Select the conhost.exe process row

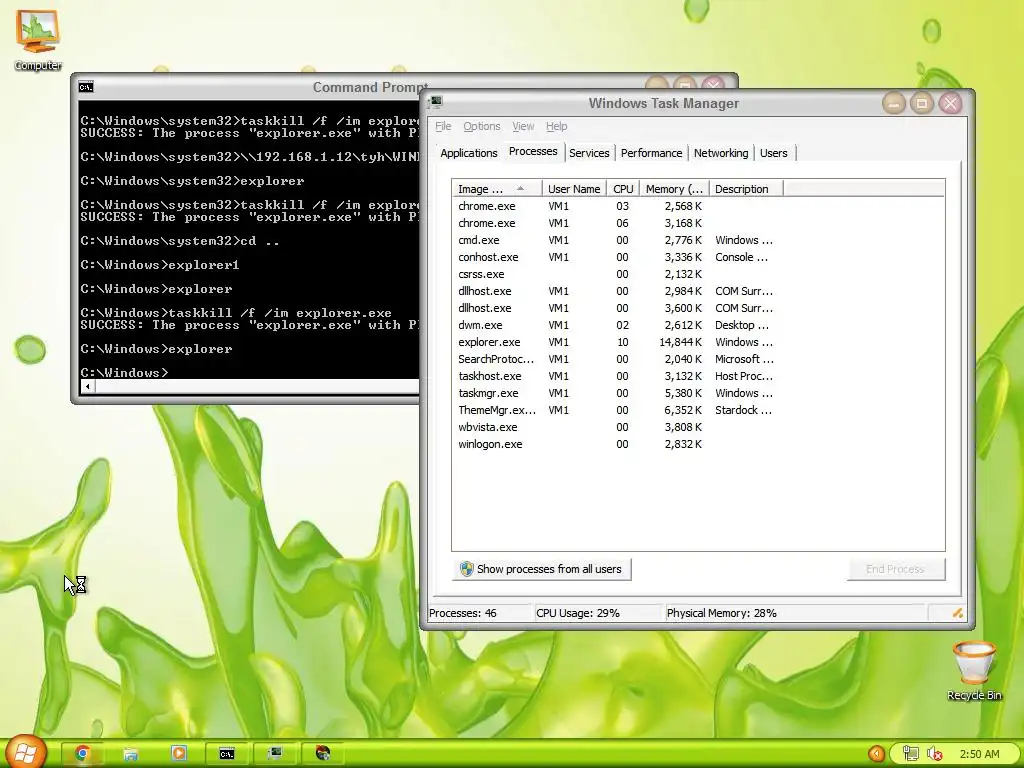click(x=697, y=257)
